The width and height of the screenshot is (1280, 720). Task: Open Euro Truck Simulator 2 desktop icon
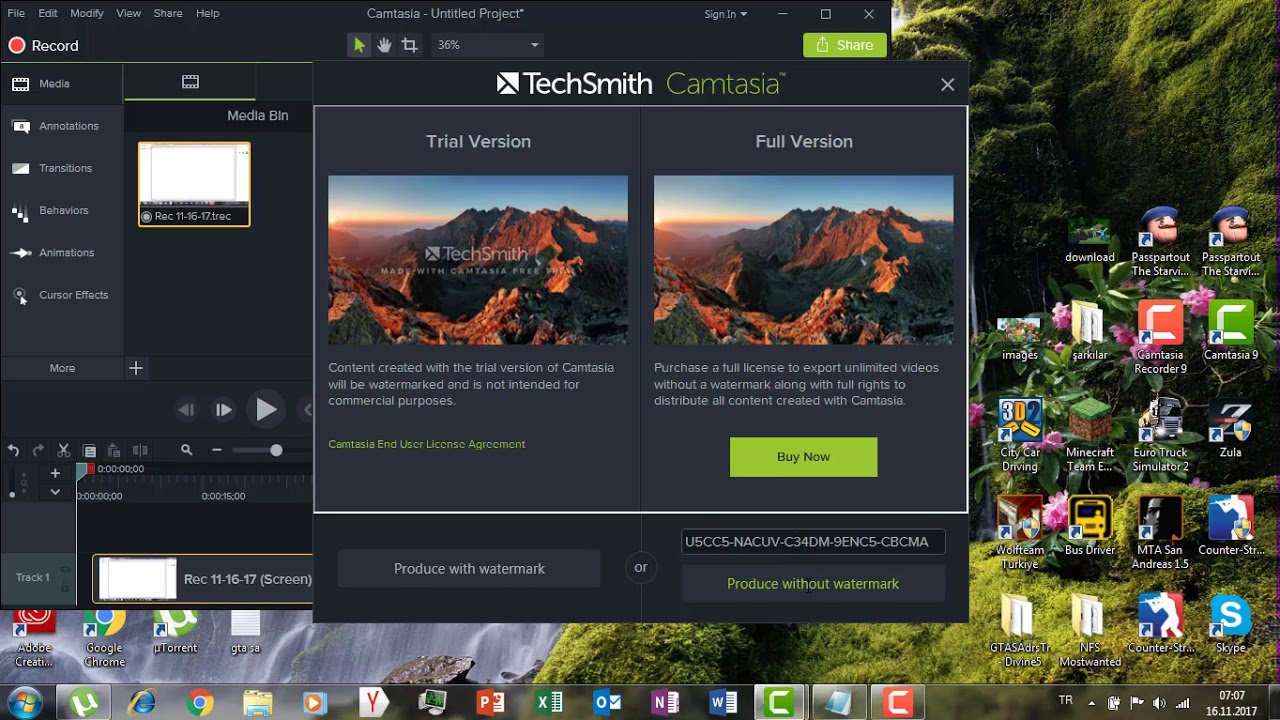click(x=1160, y=435)
